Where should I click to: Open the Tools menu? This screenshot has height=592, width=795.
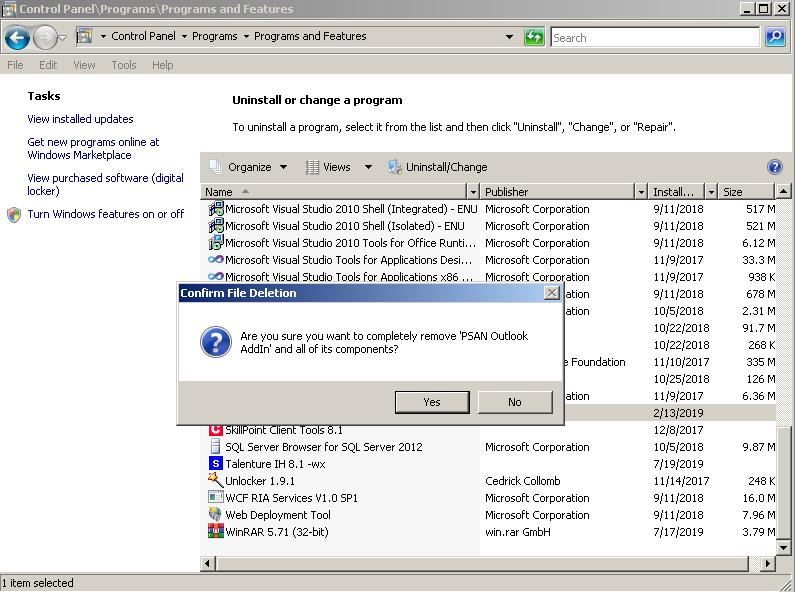click(x=124, y=65)
